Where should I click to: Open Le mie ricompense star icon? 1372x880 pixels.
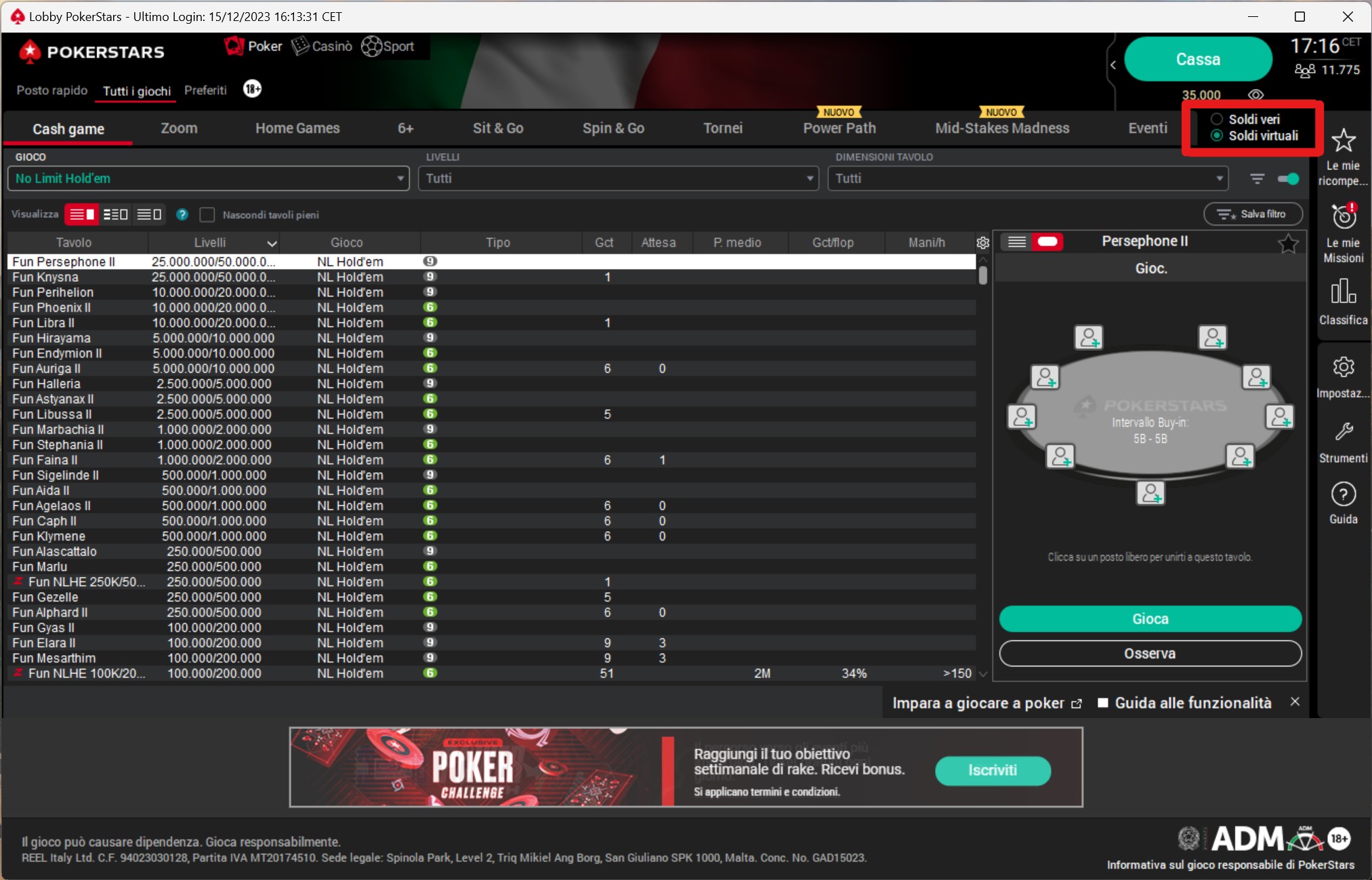[x=1343, y=140]
